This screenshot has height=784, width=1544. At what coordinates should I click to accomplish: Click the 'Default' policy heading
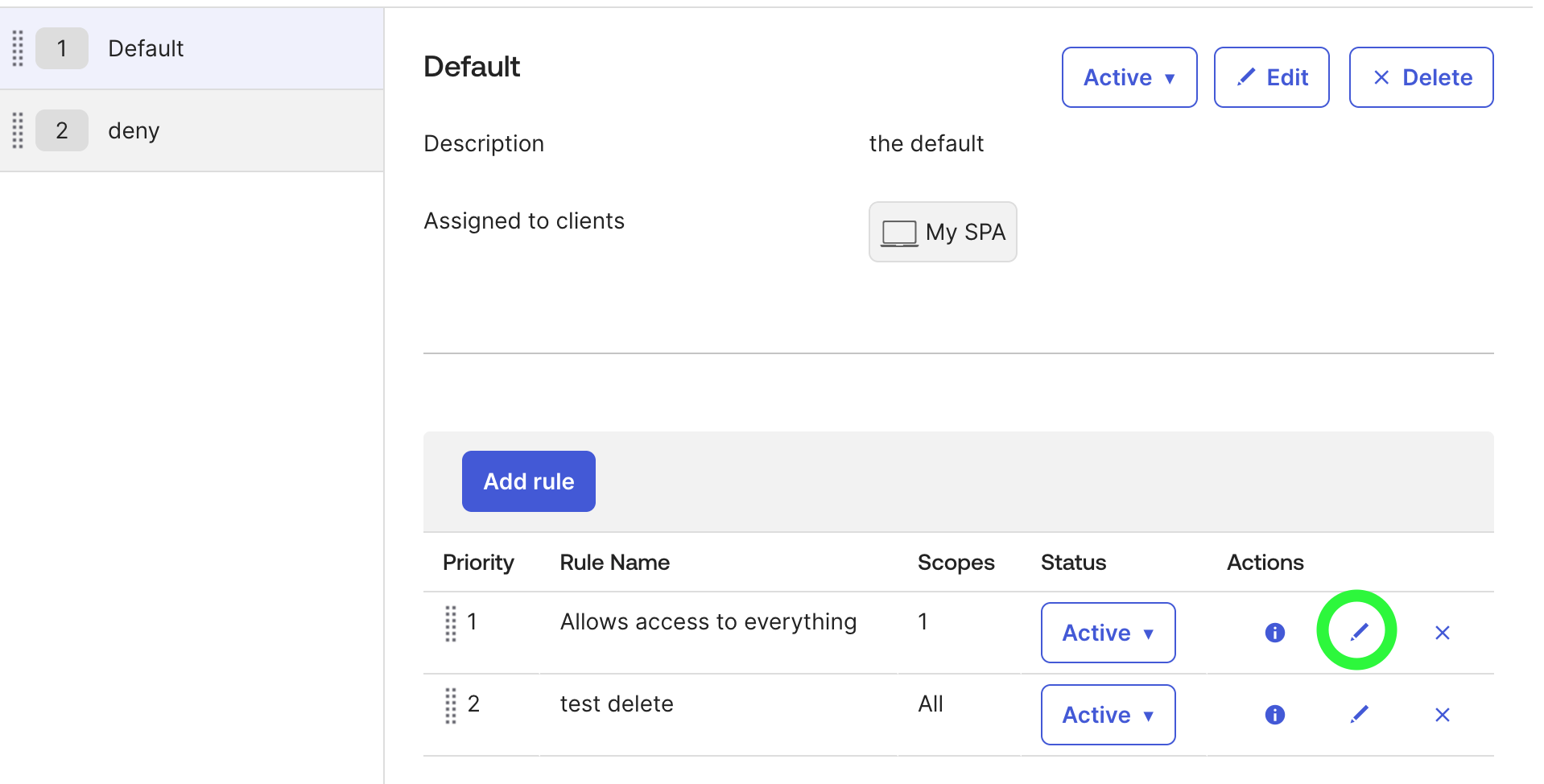pyautogui.click(x=472, y=66)
